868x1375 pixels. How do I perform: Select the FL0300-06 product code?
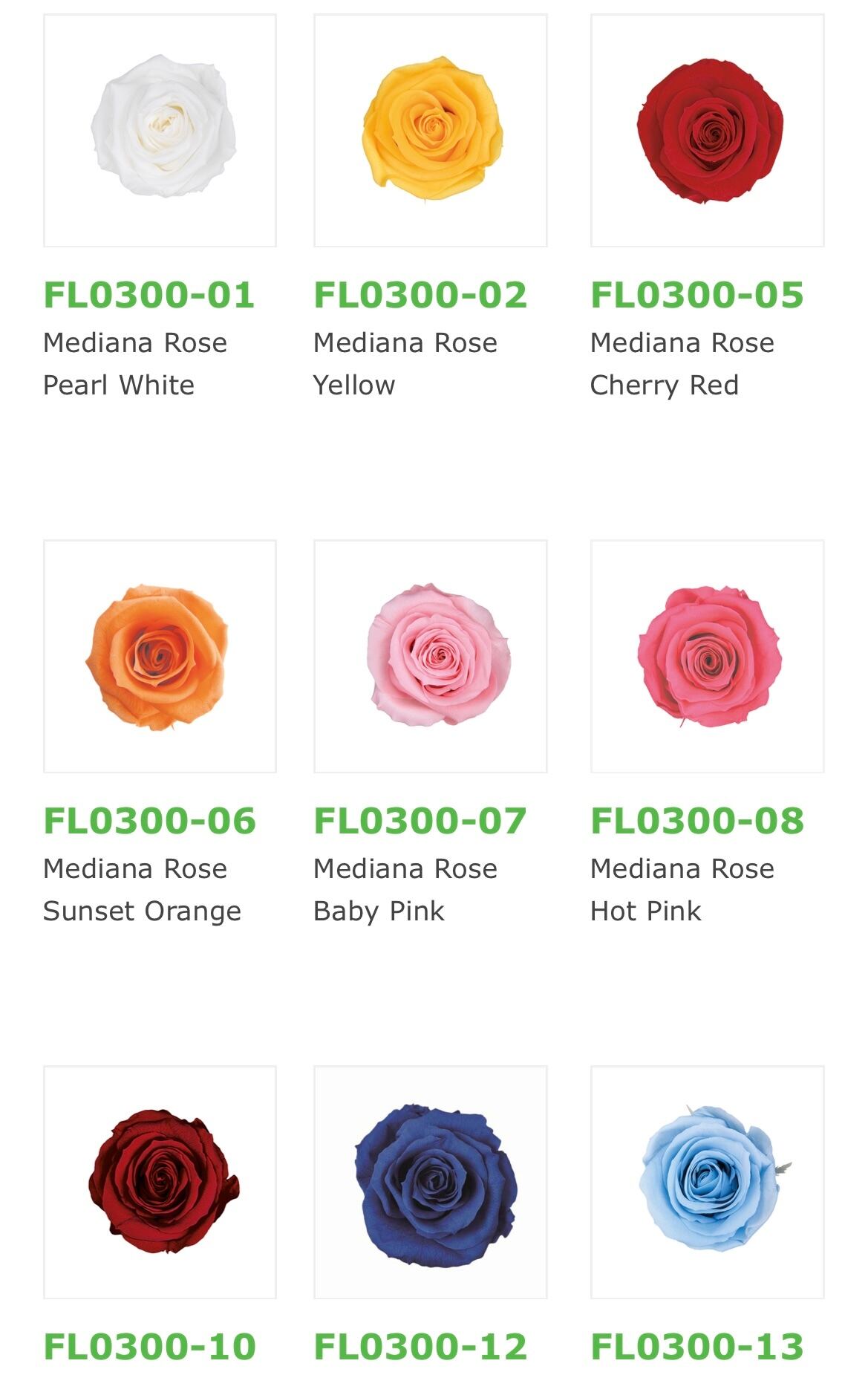point(149,821)
